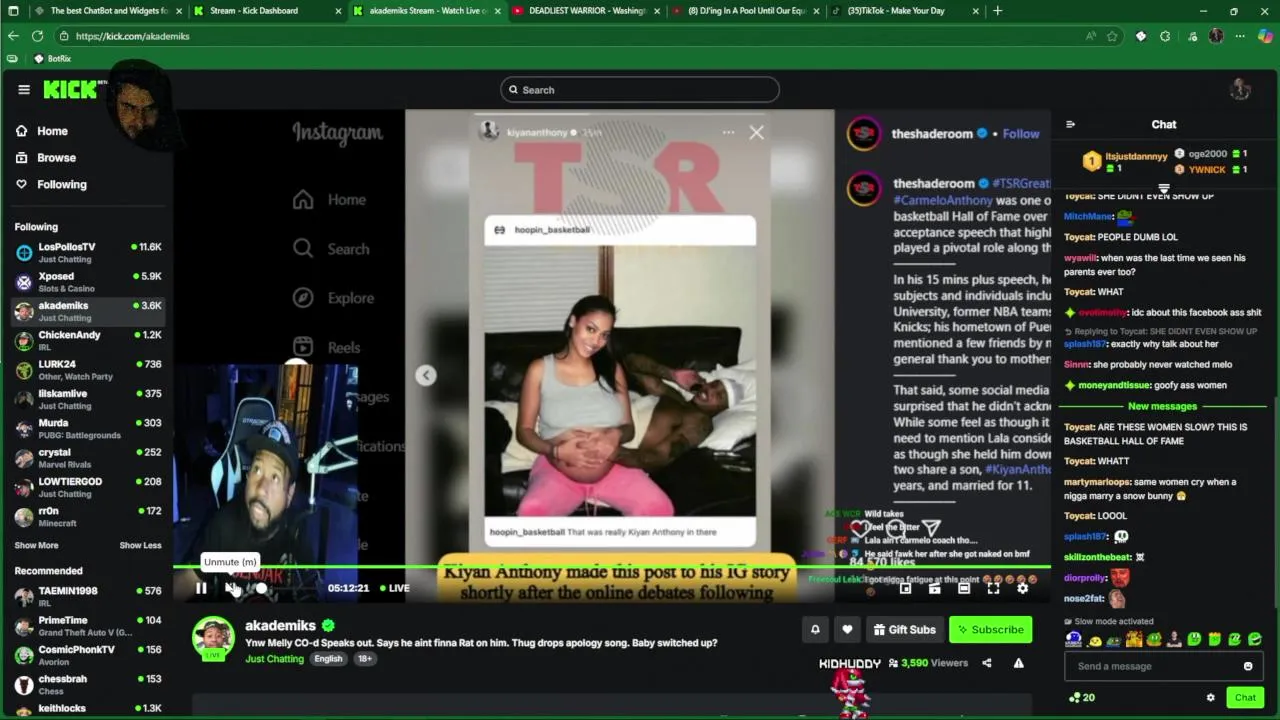Open akademiks channel name link

[280, 626]
